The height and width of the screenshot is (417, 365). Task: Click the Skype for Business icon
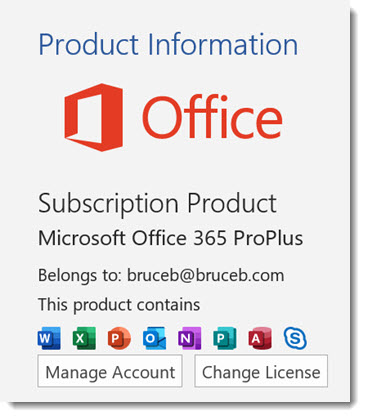pyautogui.click(x=295, y=338)
